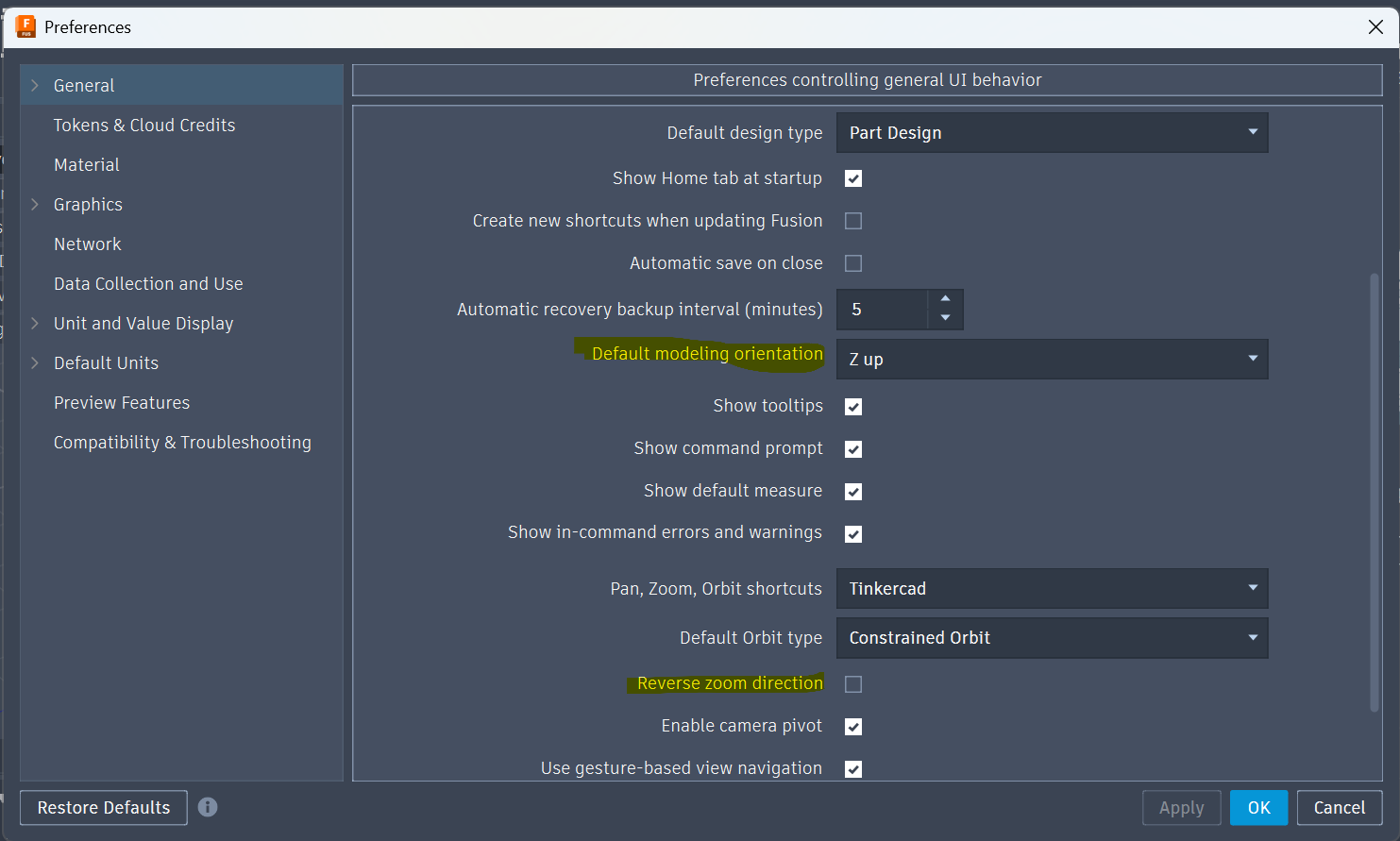Click the Fusion app icon in title bar
The width and height of the screenshot is (1400, 841).
click(25, 26)
